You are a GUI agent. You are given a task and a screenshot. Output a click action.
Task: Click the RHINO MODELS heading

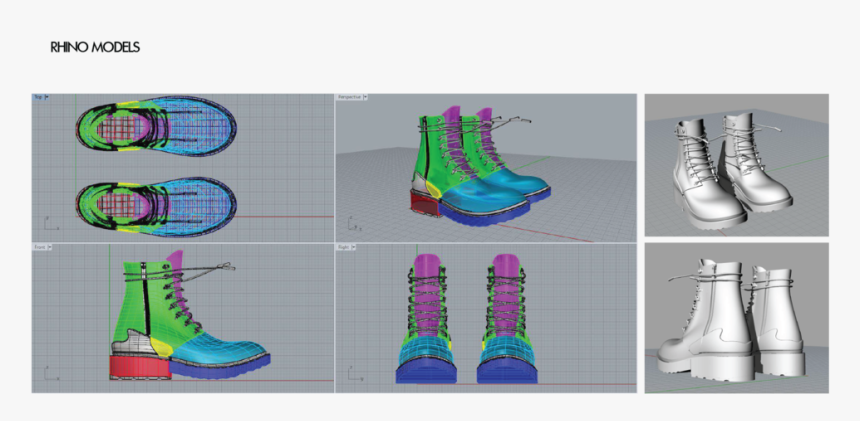[x=95, y=47]
